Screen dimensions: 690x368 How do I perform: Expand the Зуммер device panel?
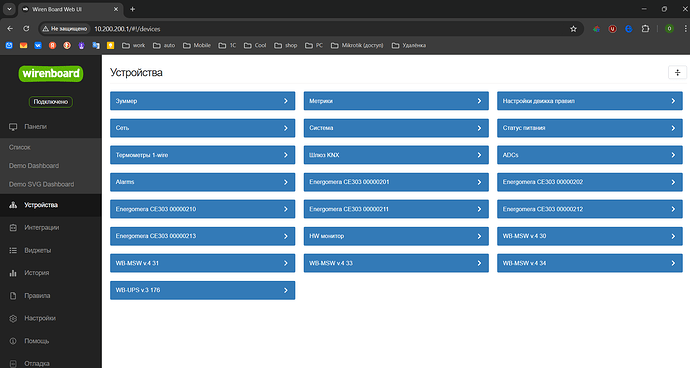click(202, 101)
